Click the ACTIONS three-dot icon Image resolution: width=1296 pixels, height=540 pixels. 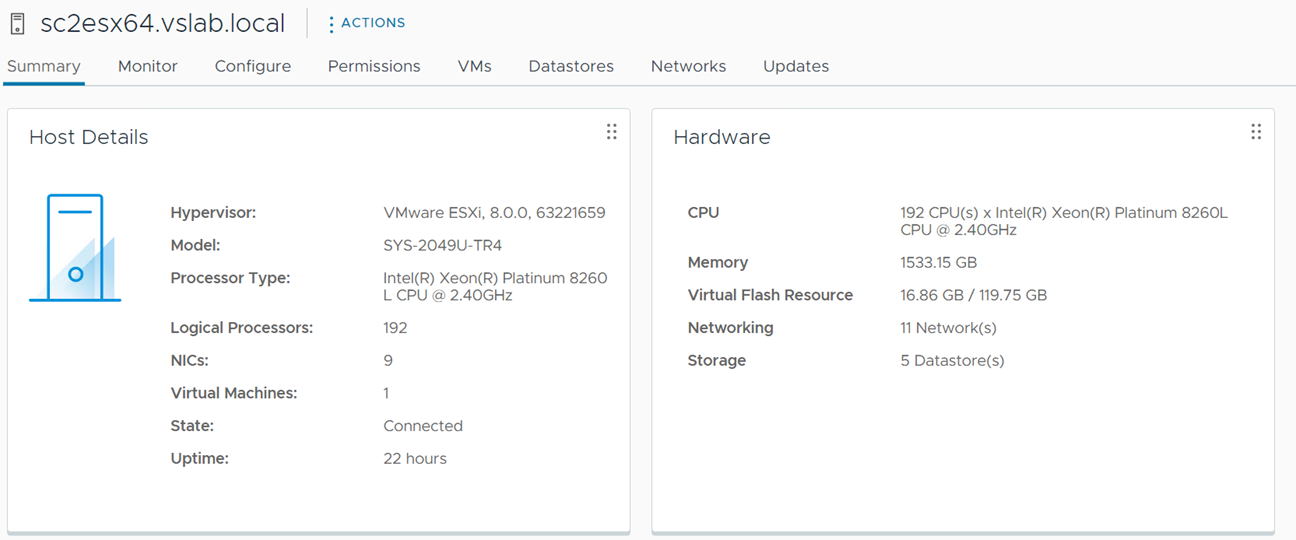click(x=331, y=24)
